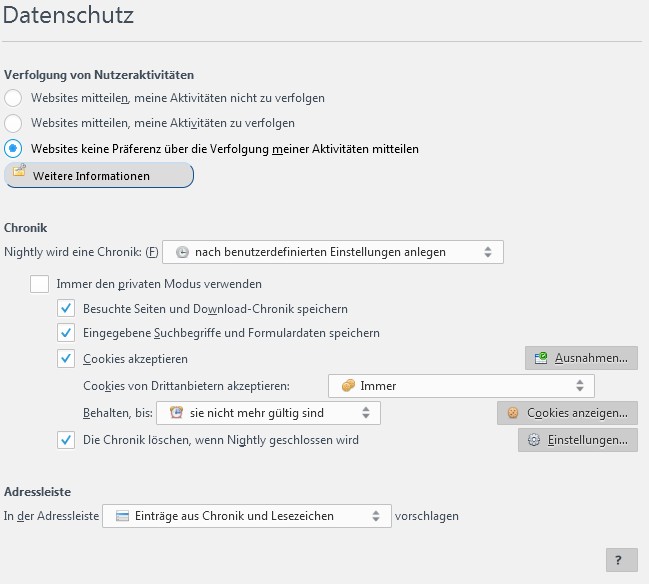Enable 'Immer den privaten Modus verwenden'
649x584 pixels.
pyautogui.click(x=39, y=284)
